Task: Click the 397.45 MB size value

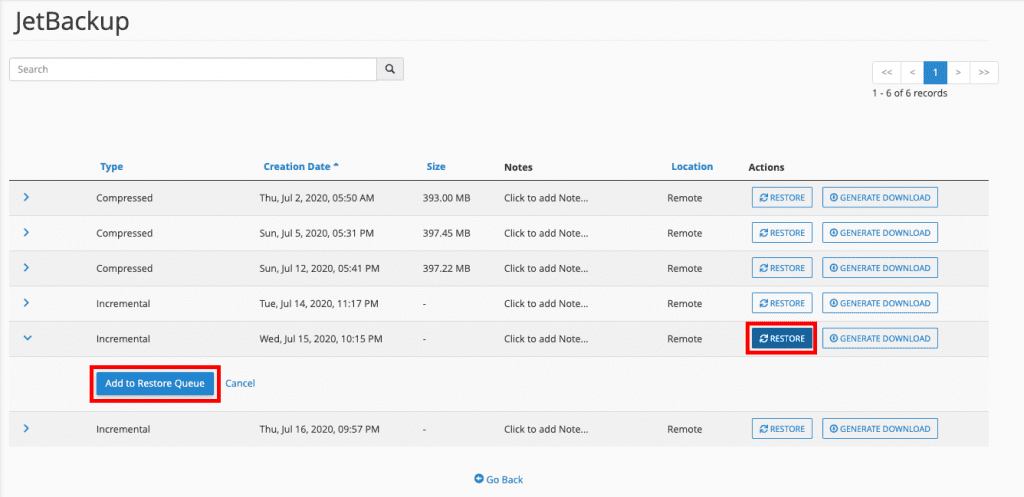Action: click(447, 233)
